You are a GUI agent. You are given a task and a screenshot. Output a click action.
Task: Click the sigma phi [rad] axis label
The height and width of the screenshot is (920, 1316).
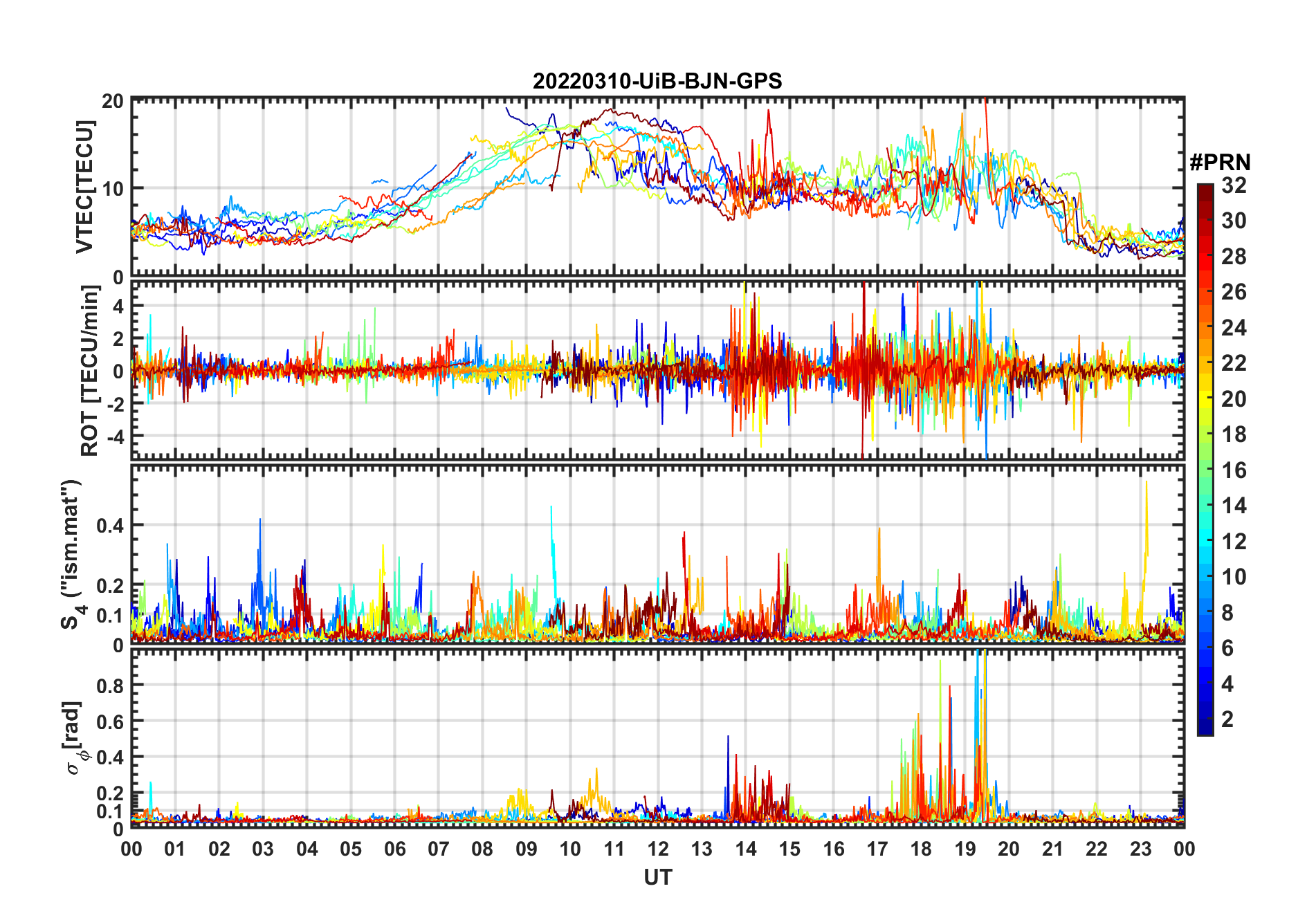coord(74,738)
